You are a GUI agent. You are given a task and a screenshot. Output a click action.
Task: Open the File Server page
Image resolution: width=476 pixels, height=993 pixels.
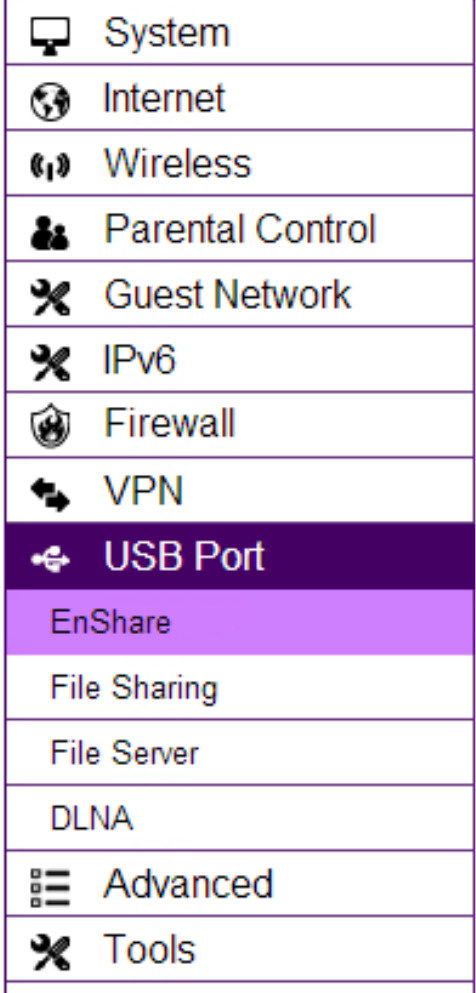[240, 753]
